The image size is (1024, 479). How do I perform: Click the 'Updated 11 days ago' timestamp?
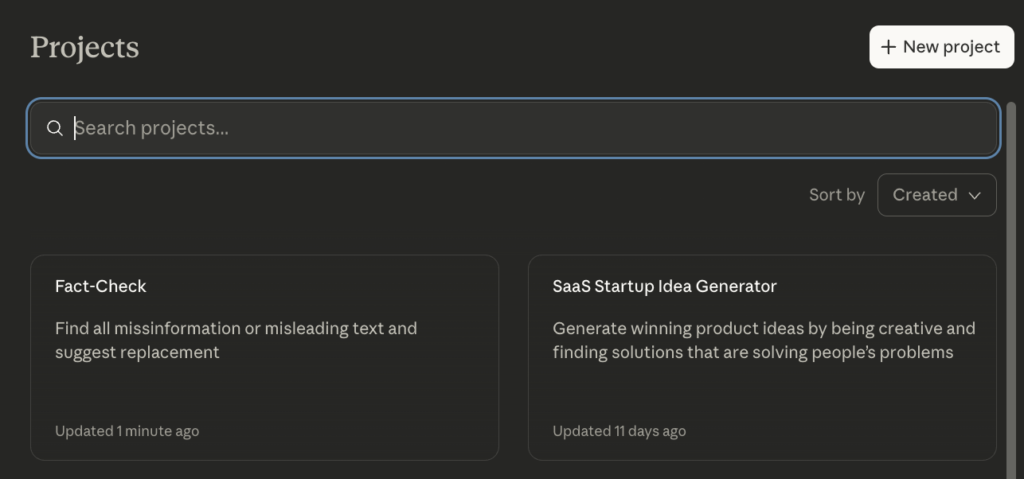click(x=619, y=431)
